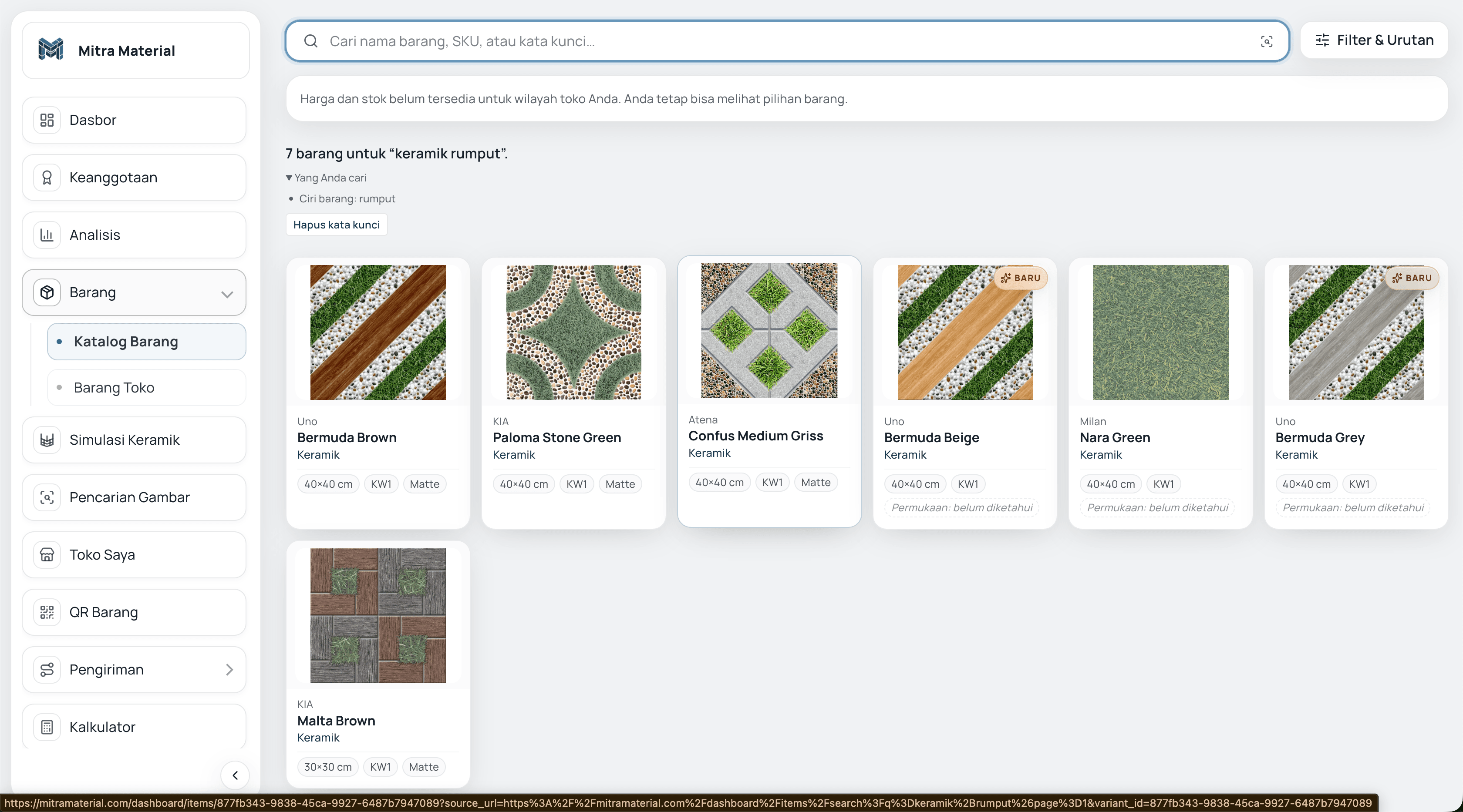Click BARU badge on Bermuda Grey card
Viewport: 1463px width, 812px height.
coord(1412,278)
